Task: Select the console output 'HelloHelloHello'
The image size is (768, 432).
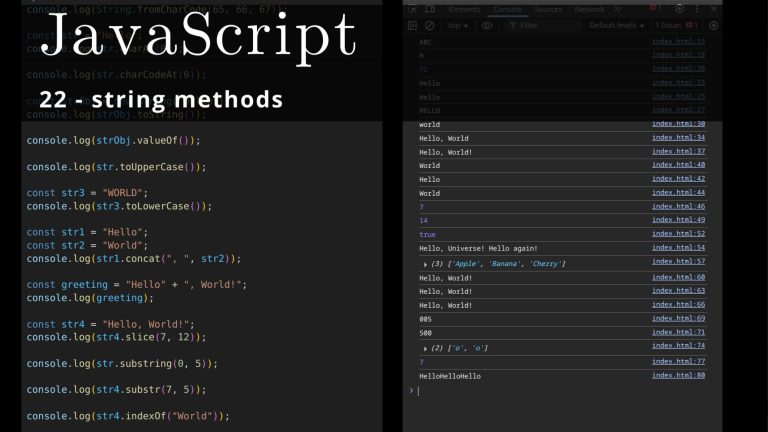Action: (x=450, y=376)
